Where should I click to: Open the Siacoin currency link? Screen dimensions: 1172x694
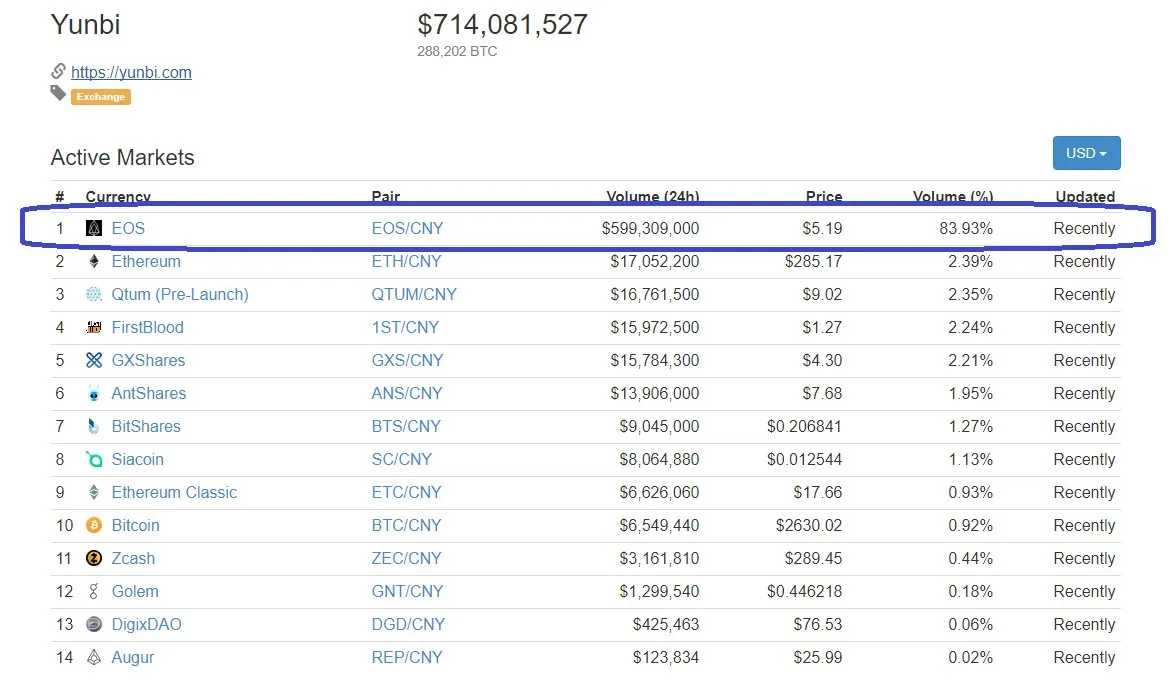click(138, 459)
